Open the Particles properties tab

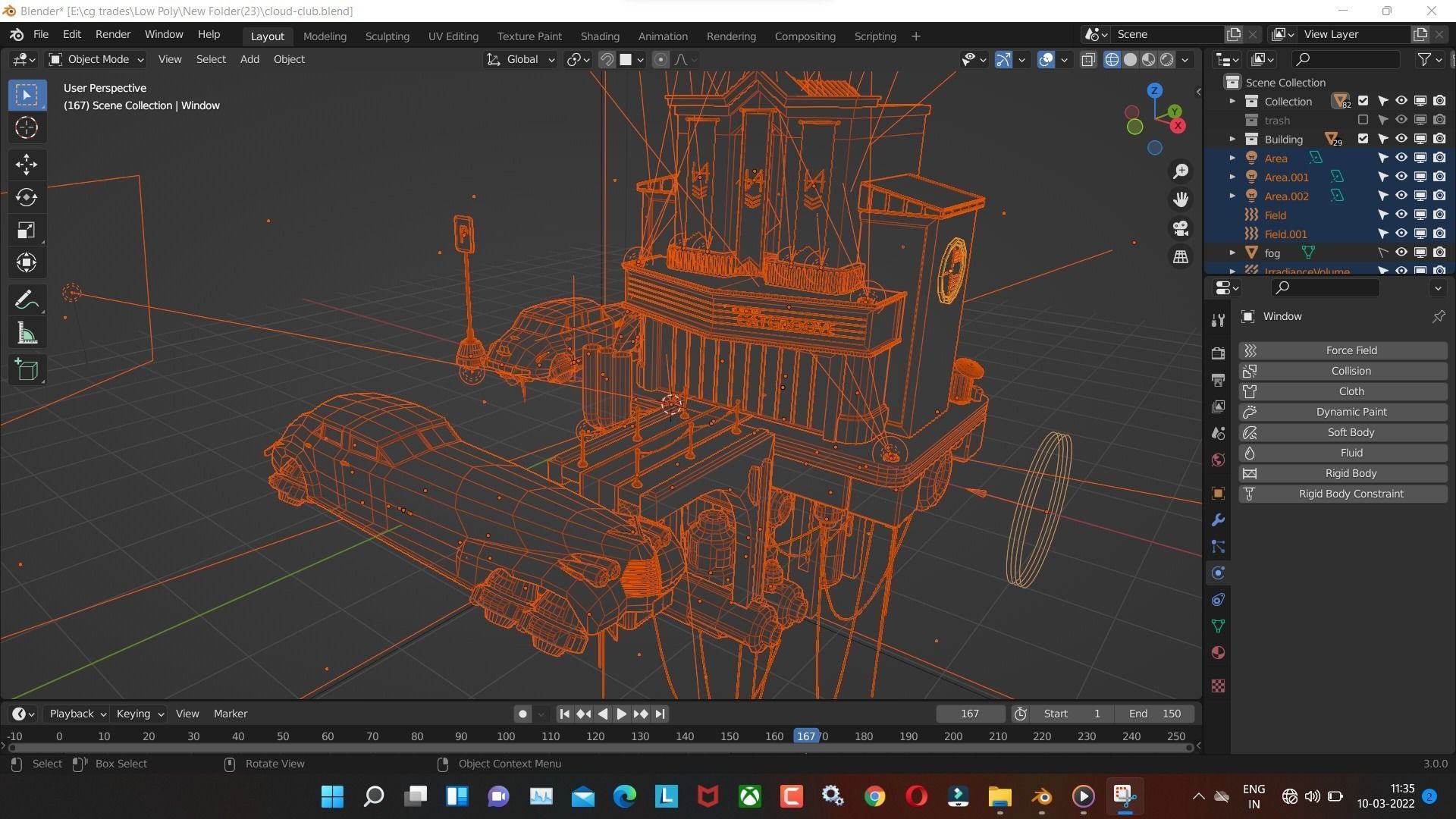pyautogui.click(x=1218, y=547)
